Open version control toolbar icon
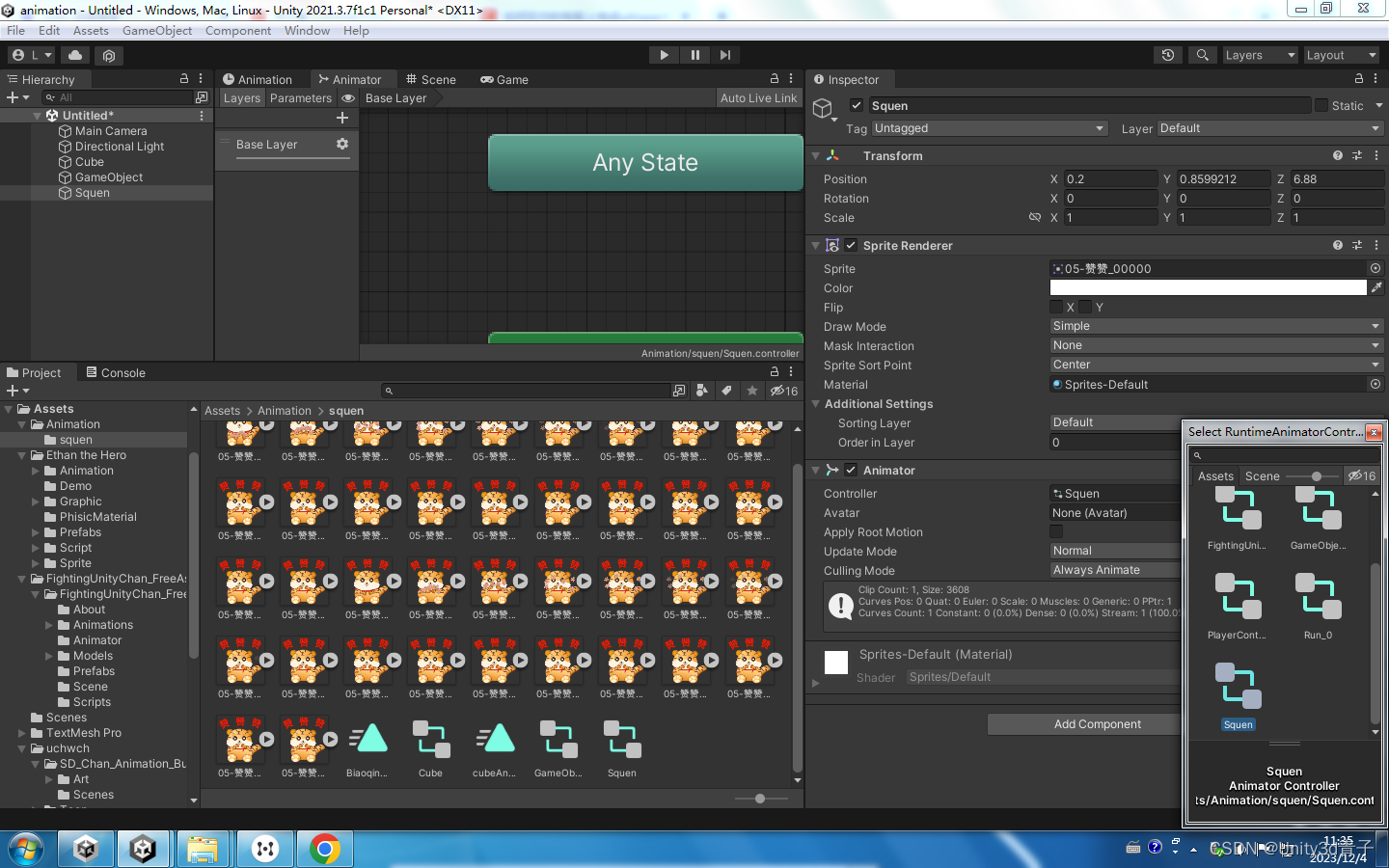This screenshot has height=868, width=1389. [x=108, y=55]
